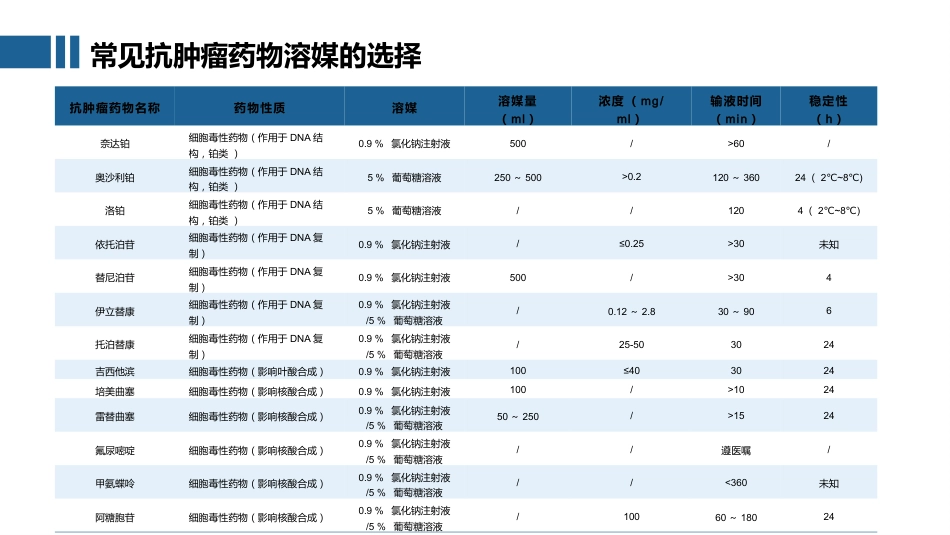This screenshot has width=950, height=535.
Task: Click infusion time >60
Action: pos(736,144)
